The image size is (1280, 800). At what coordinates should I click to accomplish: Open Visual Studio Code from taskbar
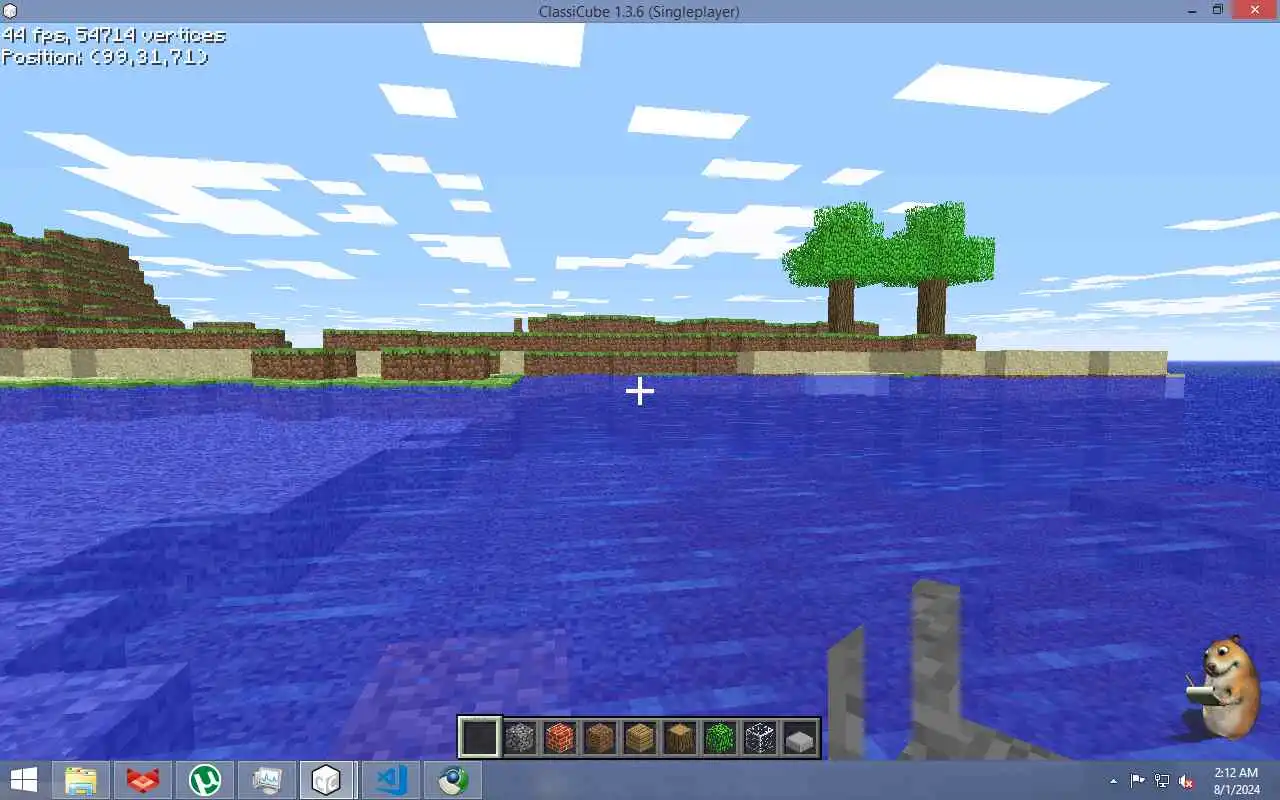[x=390, y=780]
